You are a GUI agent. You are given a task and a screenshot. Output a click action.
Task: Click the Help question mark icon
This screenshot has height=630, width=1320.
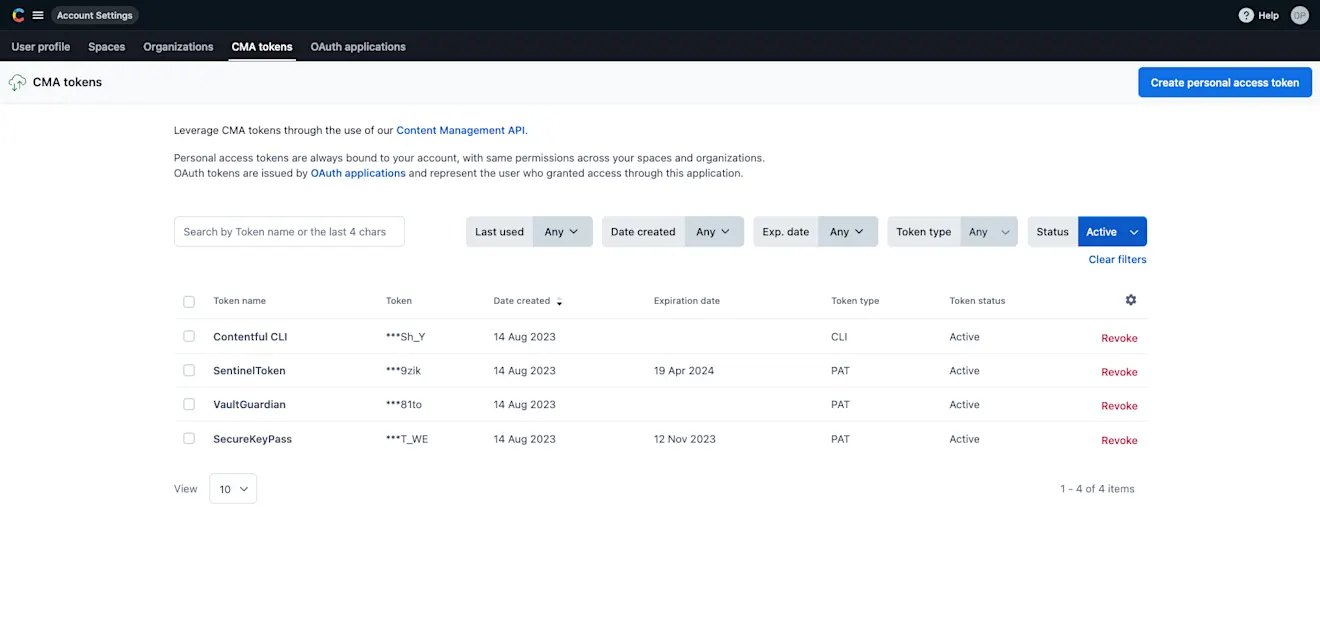pyautogui.click(x=1246, y=15)
